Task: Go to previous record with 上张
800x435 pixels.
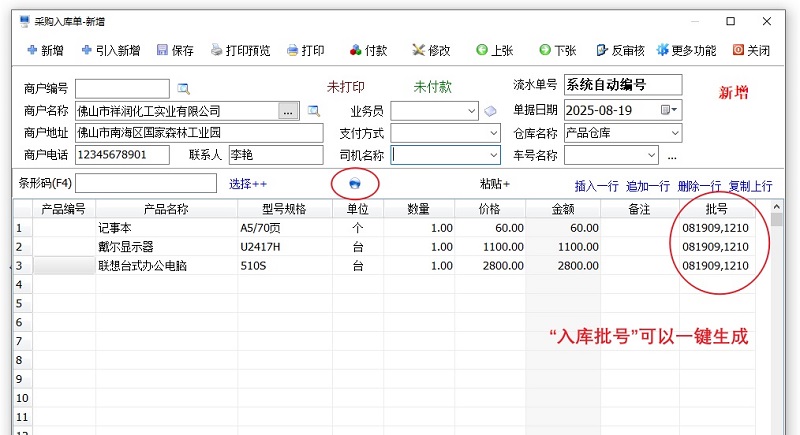Action: [x=495, y=50]
